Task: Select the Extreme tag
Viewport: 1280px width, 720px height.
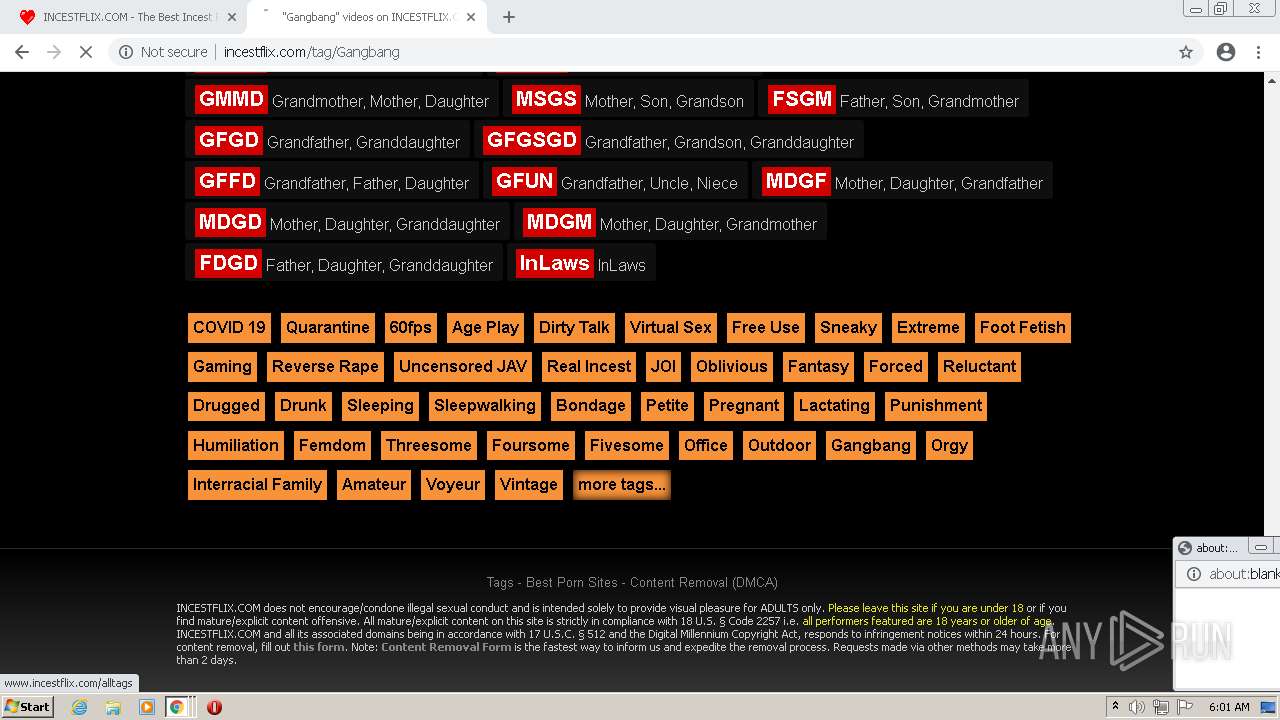Action: point(928,327)
